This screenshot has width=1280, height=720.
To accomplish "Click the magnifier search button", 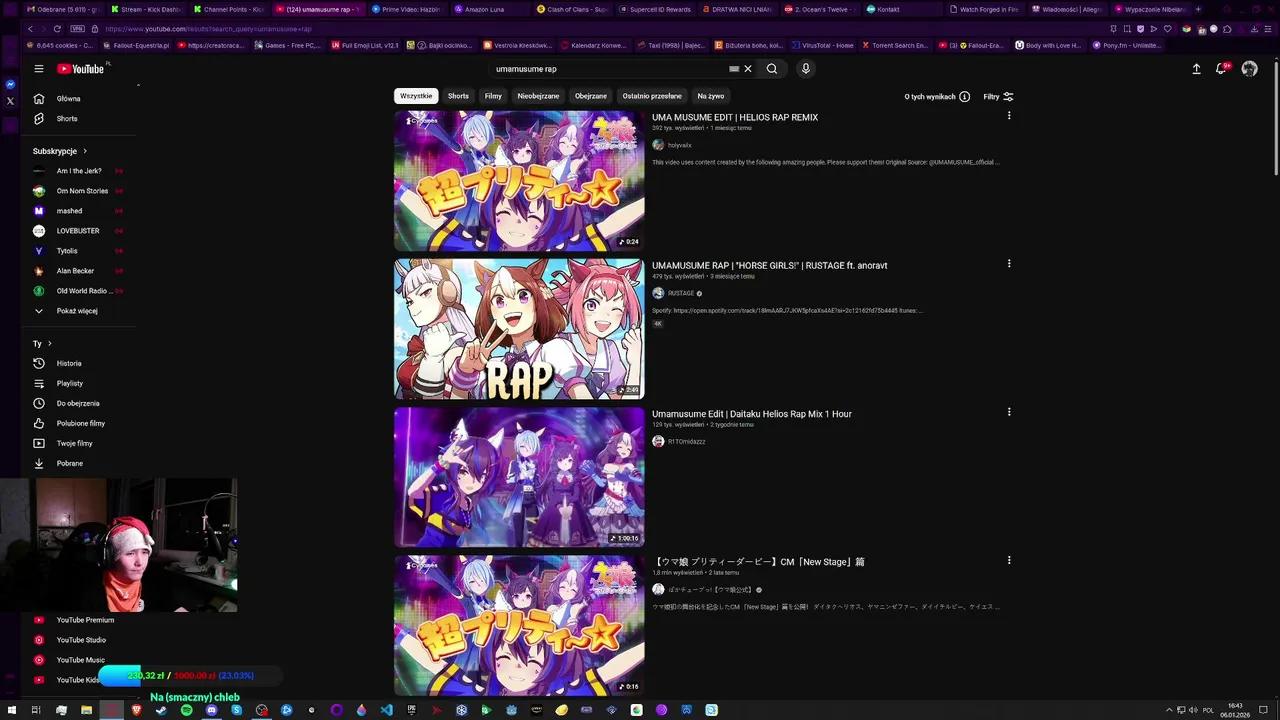I will (772, 69).
